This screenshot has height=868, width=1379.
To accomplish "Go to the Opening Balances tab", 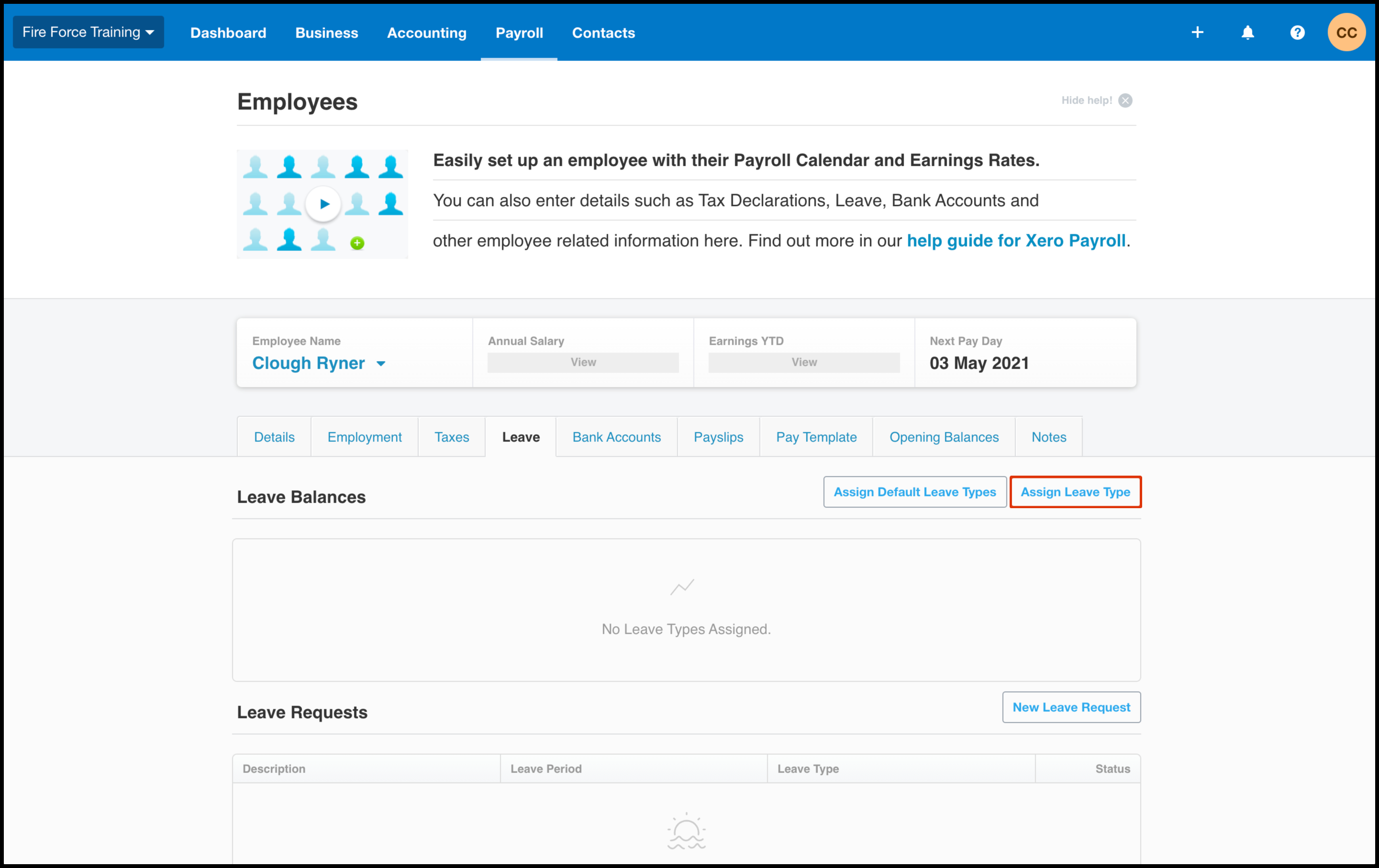I will 943,437.
